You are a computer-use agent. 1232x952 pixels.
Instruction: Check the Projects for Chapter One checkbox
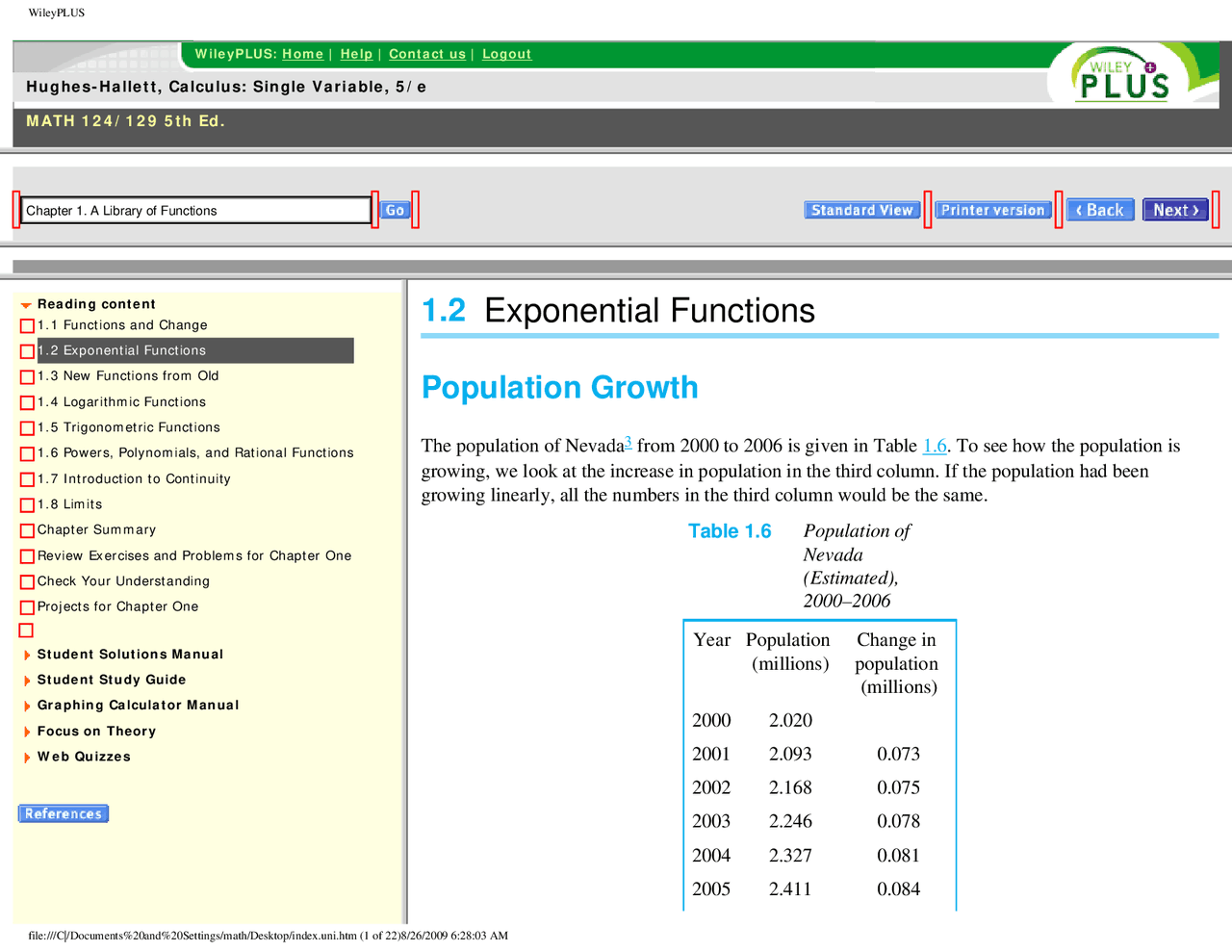pyautogui.click(x=26, y=606)
